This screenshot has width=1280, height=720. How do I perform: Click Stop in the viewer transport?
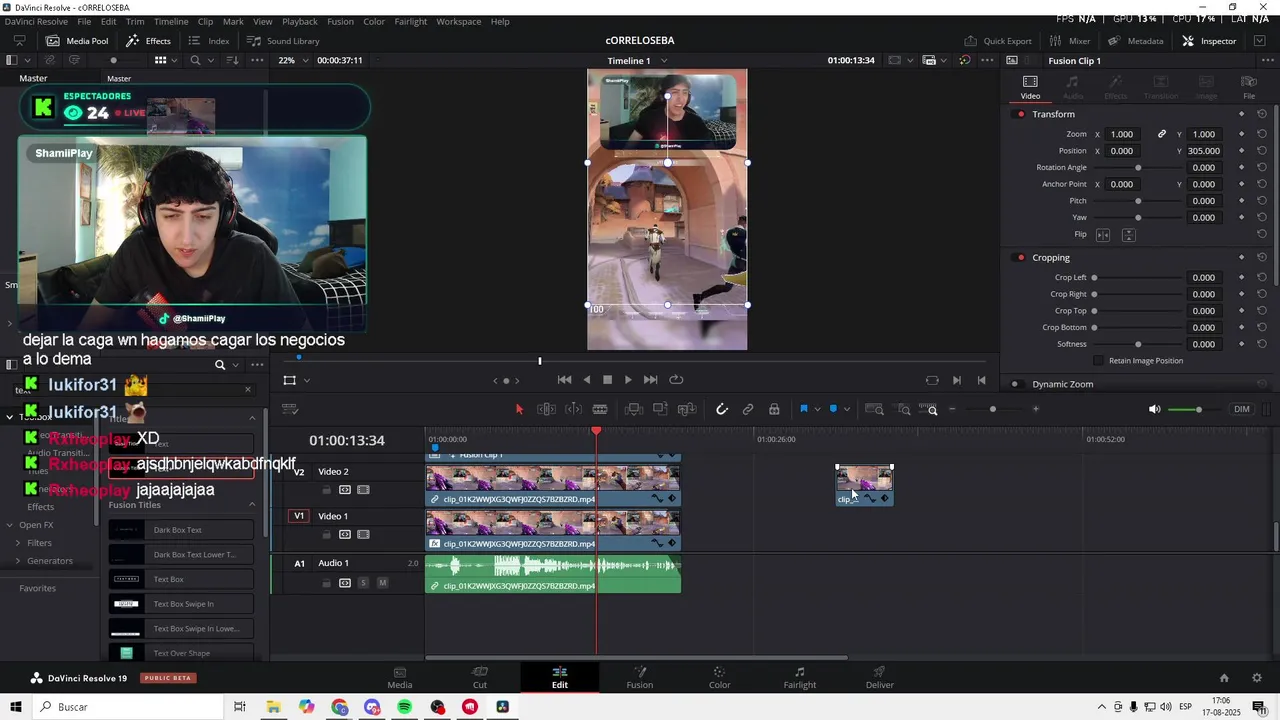[x=607, y=380]
